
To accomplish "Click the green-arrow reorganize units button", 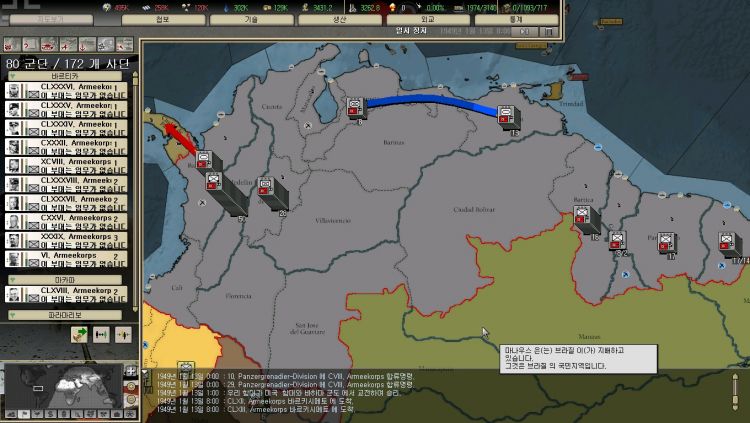I will click(79, 334).
